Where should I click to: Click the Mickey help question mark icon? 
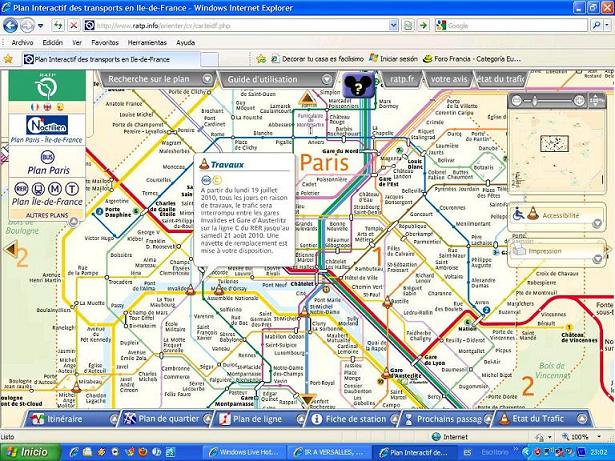pyautogui.click(x=358, y=85)
